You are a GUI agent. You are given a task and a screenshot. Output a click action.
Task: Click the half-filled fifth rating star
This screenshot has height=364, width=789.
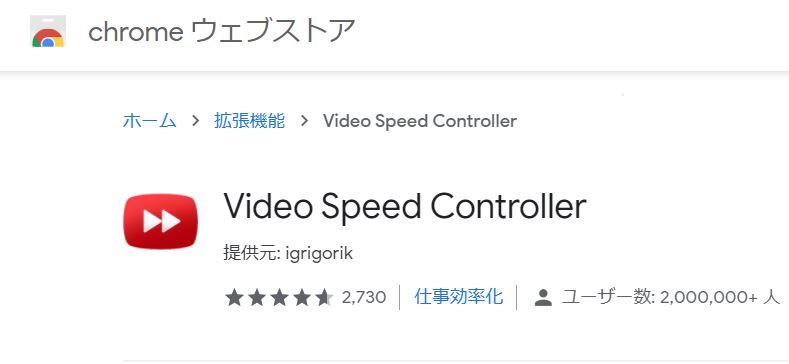(325, 297)
